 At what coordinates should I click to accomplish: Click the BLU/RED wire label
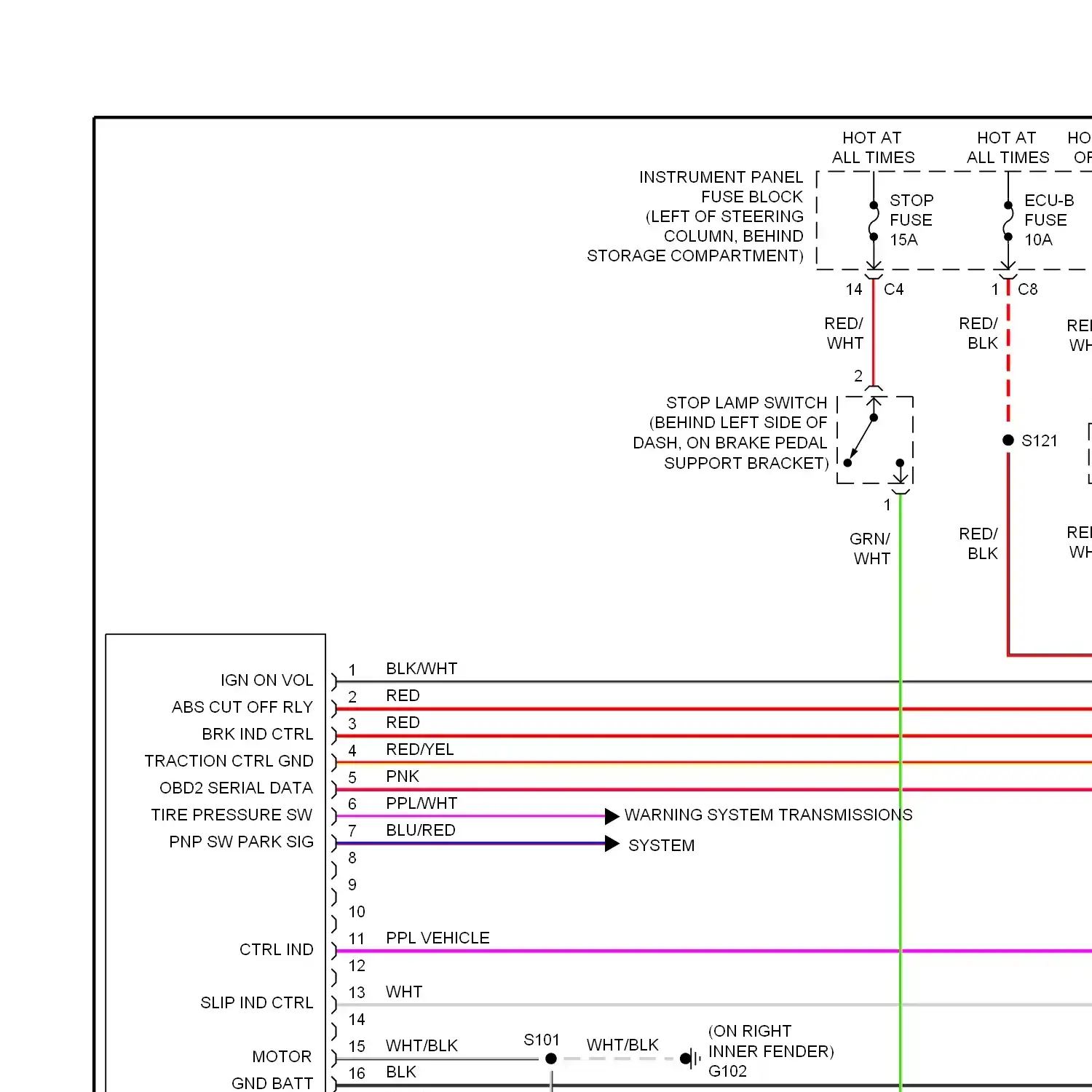click(421, 830)
